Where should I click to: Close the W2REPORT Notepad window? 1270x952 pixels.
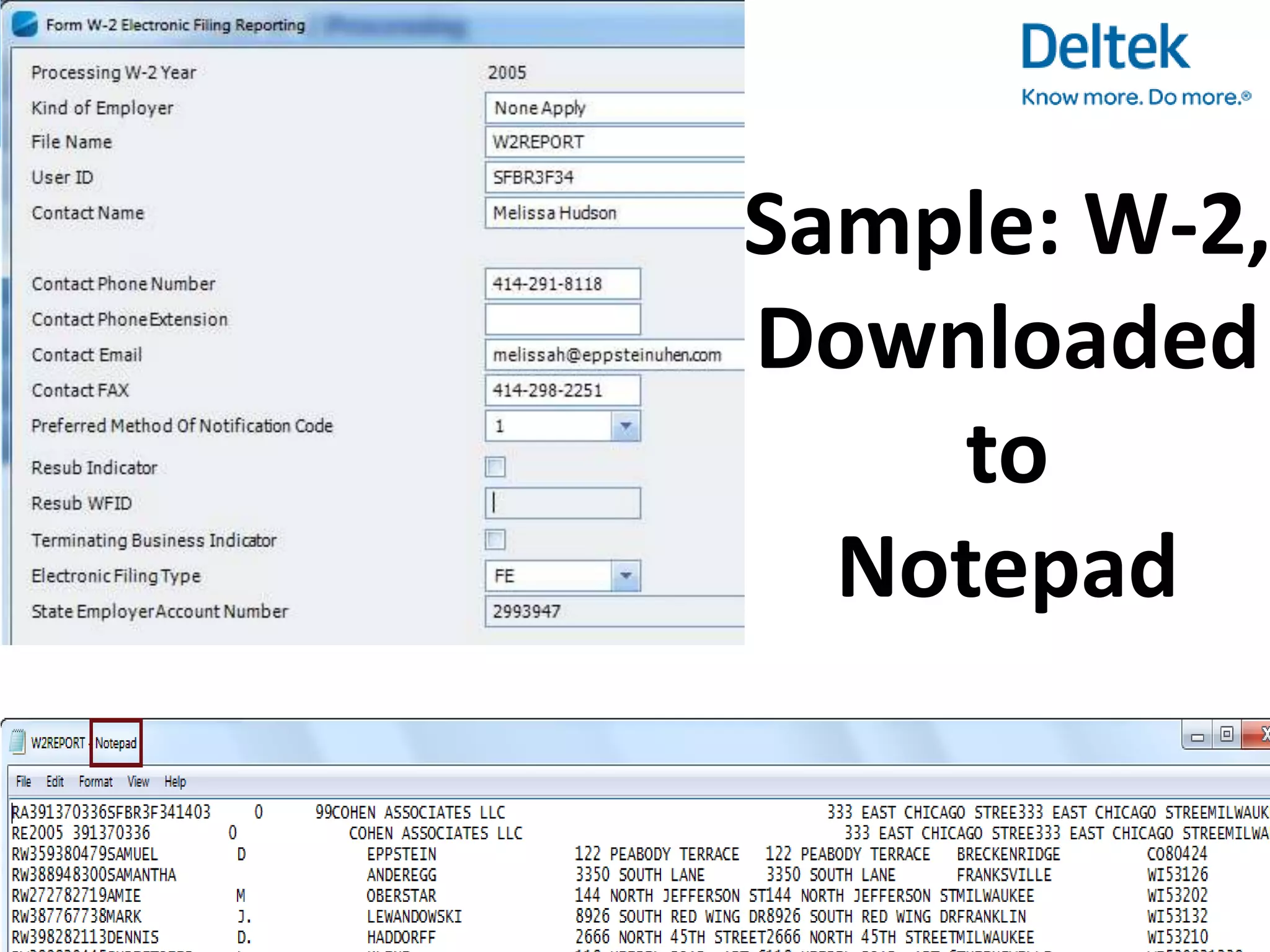pyautogui.click(x=1257, y=735)
